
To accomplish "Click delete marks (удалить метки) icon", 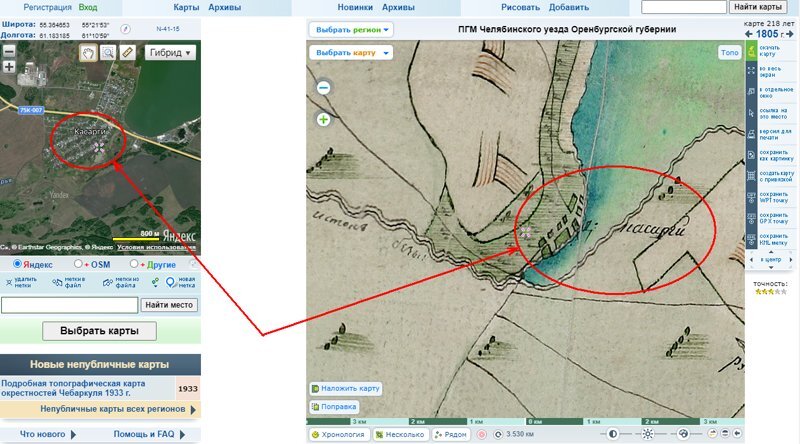I will pyautogui.click(x=9, y=282).
